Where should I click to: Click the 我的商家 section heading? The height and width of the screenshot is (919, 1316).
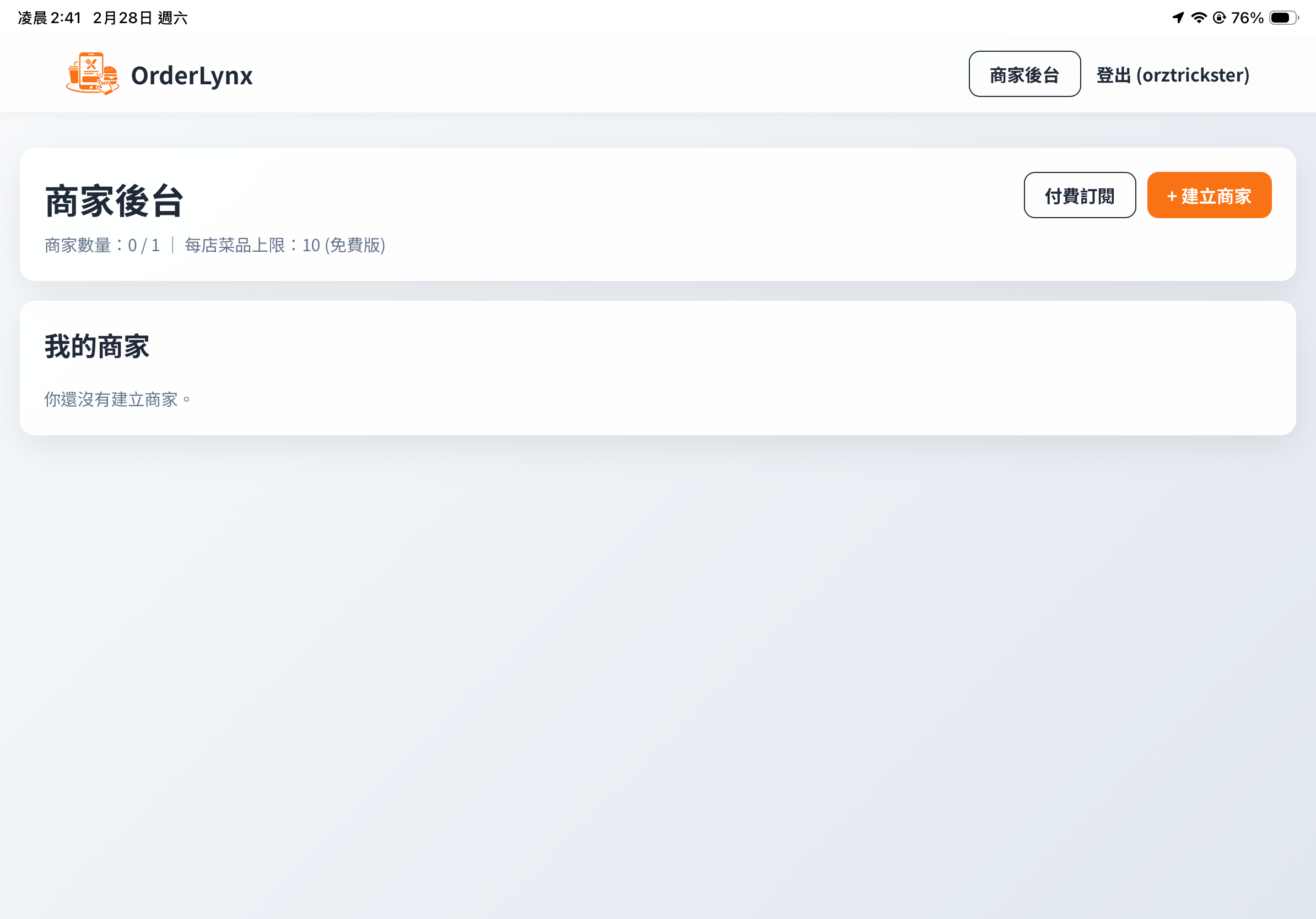coord(97,347)
